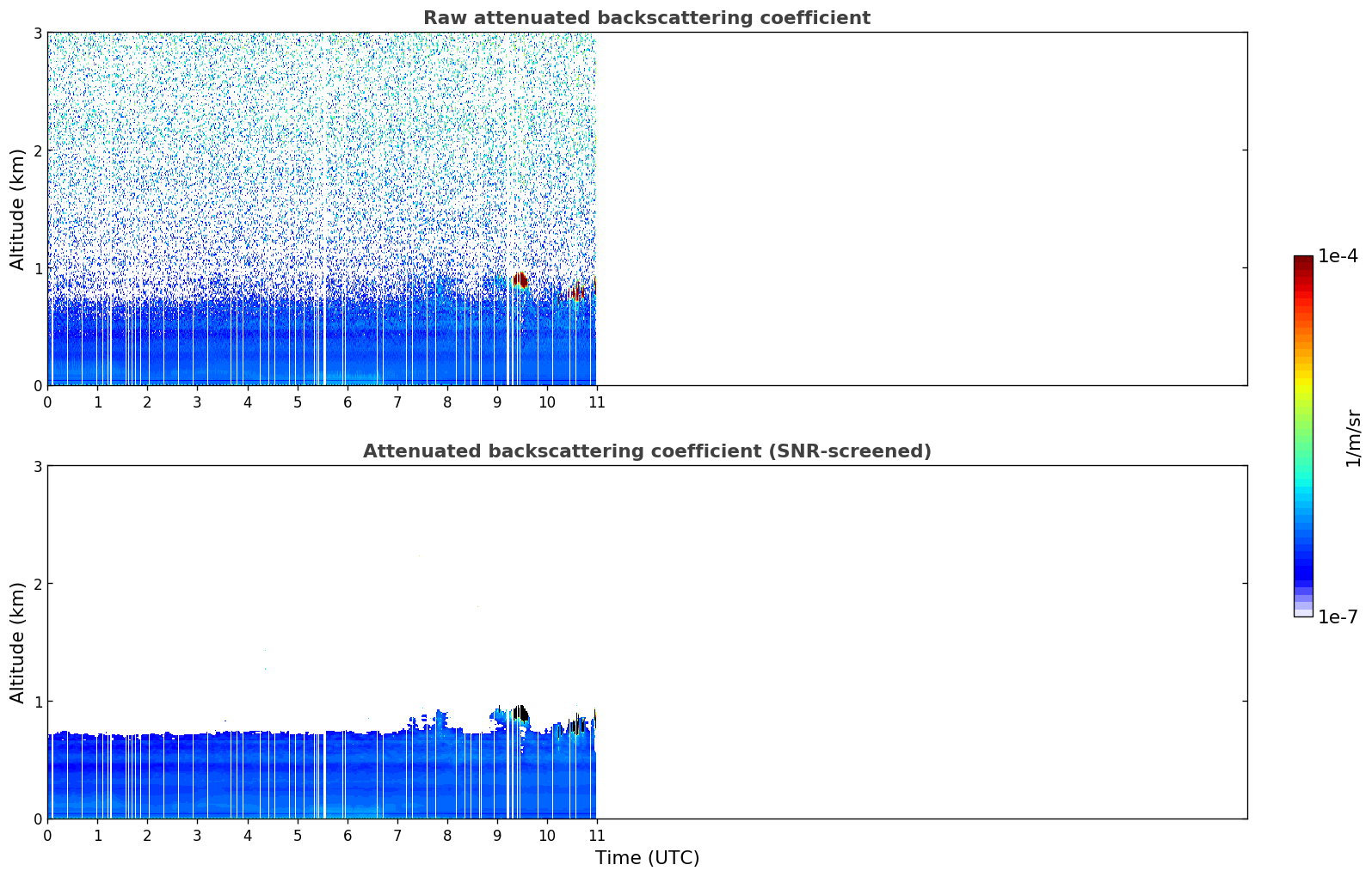Click the '1' altitude tick on the bottom plot
Screen dimensions: 1372x877
[x=37, y=702]
